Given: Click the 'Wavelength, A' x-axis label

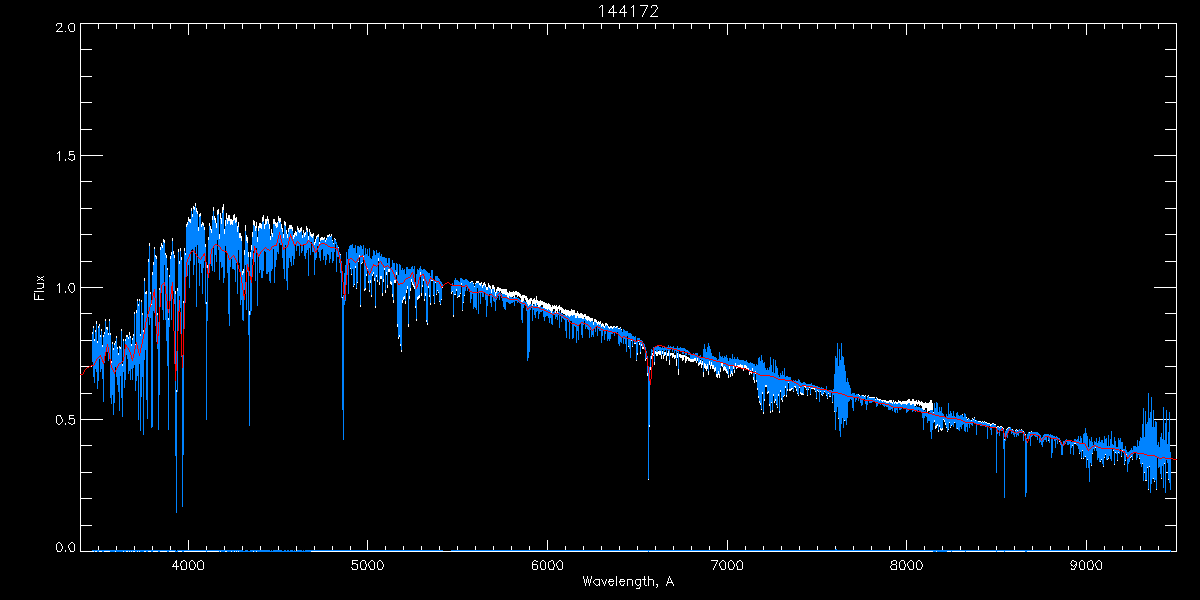Looking at the screenshot, I should [x=628, y=581].
